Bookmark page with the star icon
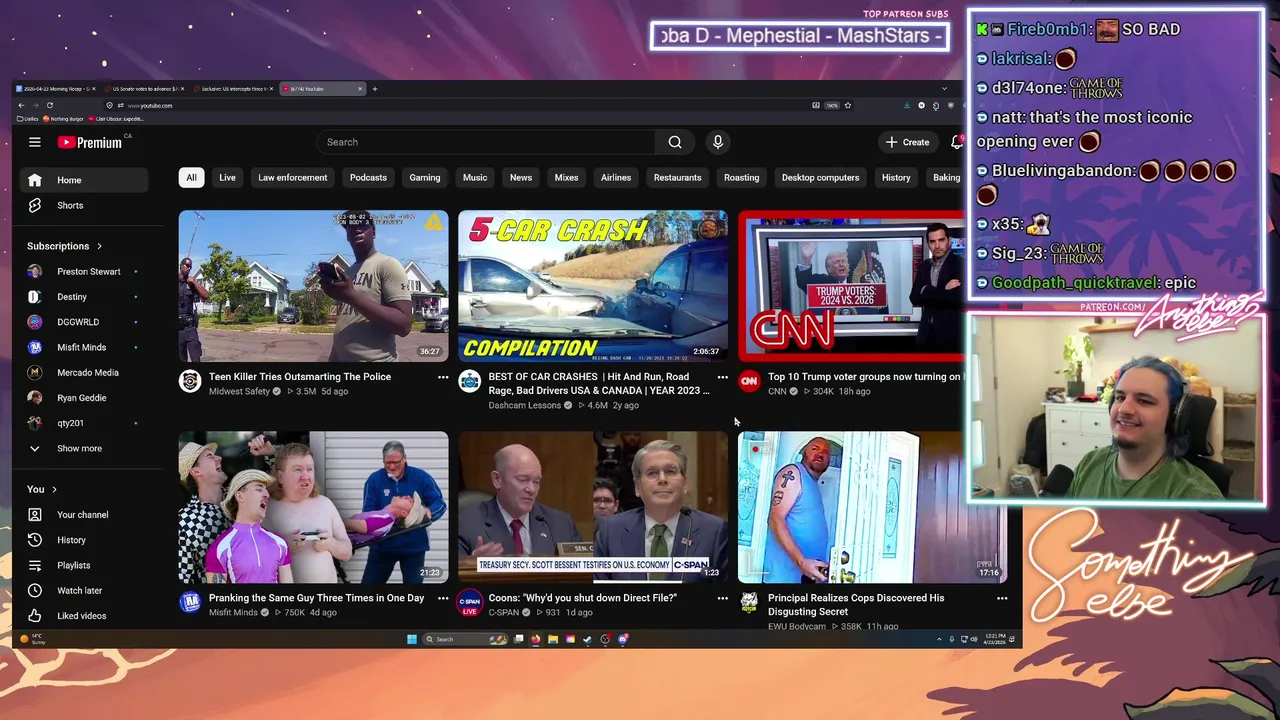 click(x=847, y=105)
